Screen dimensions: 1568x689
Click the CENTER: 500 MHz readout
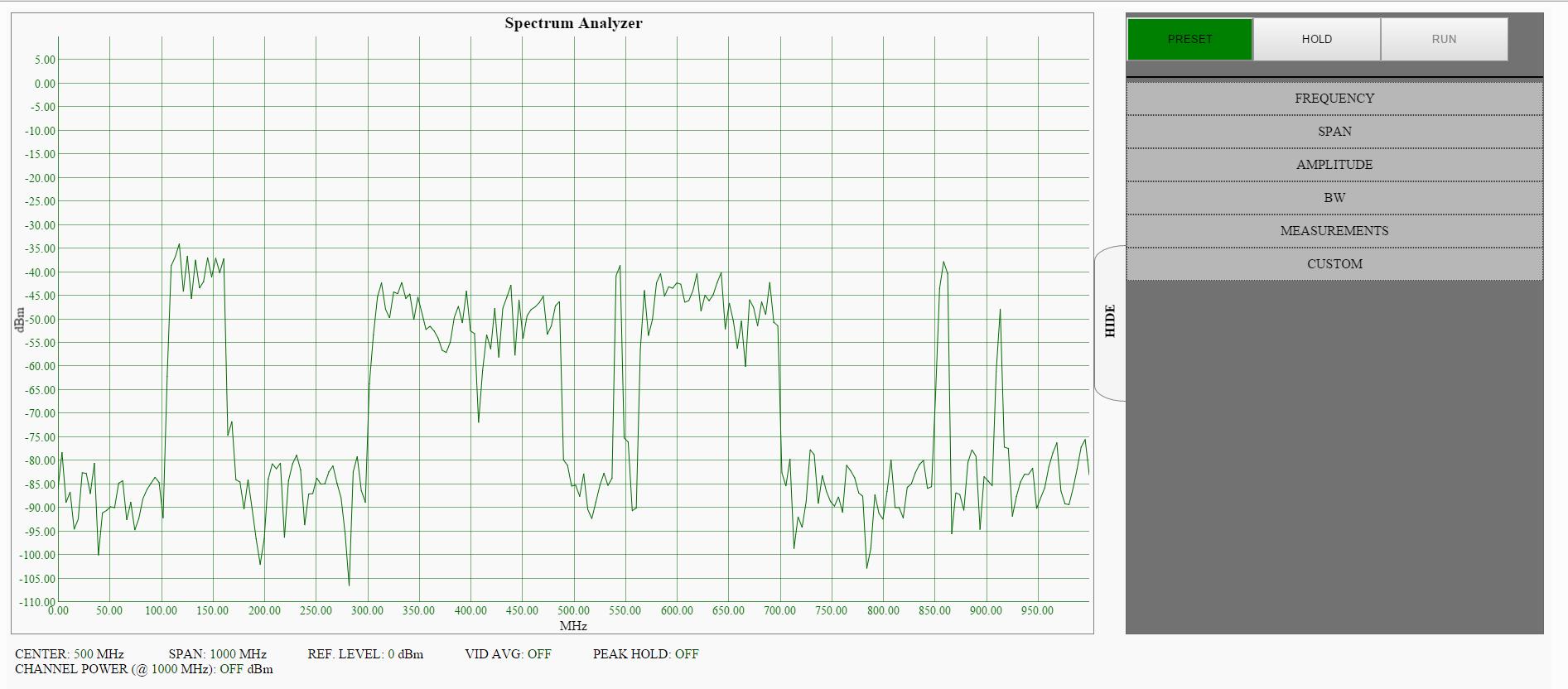click(x=69, y=654)
